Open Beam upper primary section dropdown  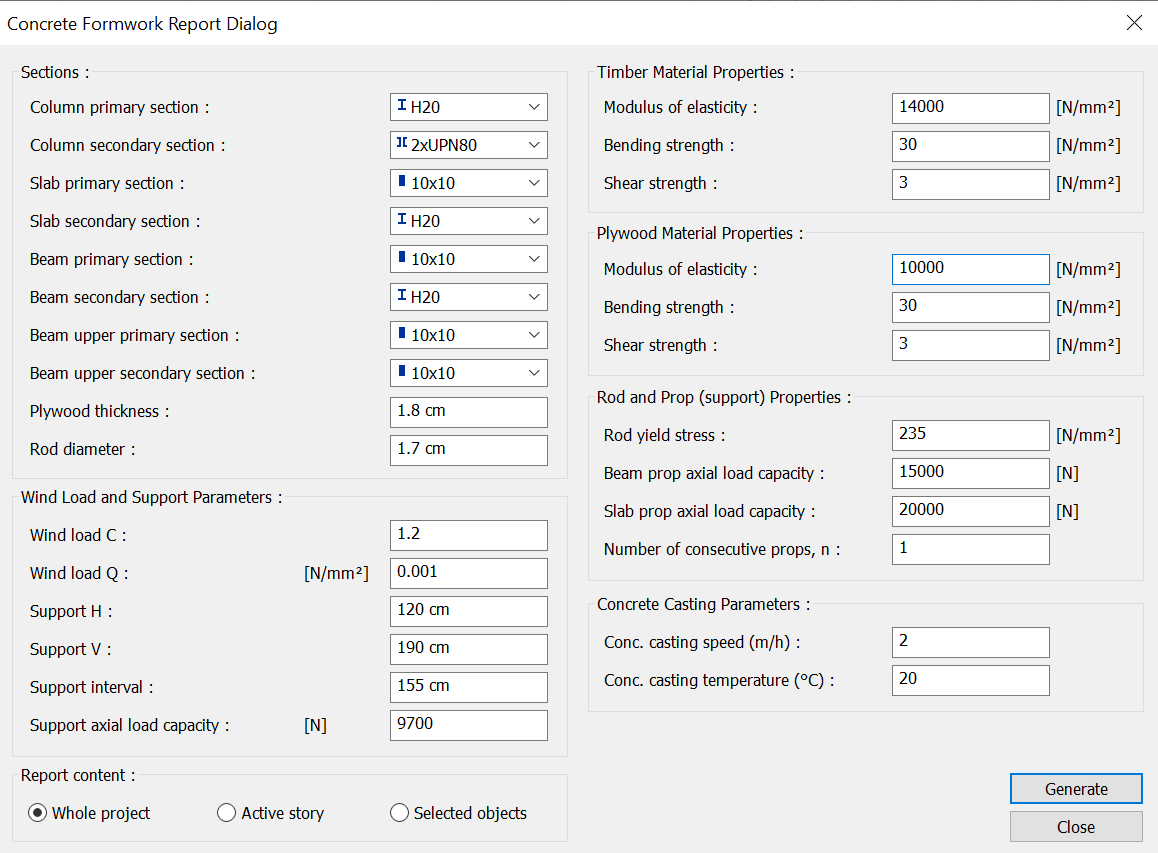[468, 335]
